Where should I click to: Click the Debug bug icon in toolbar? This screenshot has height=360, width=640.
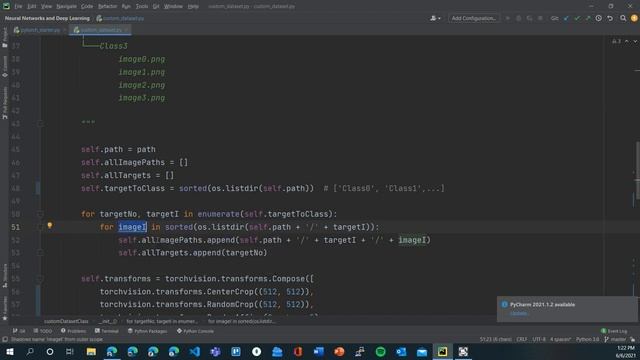click(x=518, y=18)
